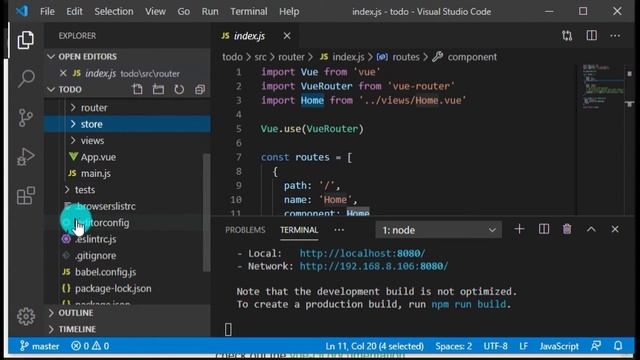Open Manage gear settings menu
Screen dimensions: 640x360
point(26,316)
